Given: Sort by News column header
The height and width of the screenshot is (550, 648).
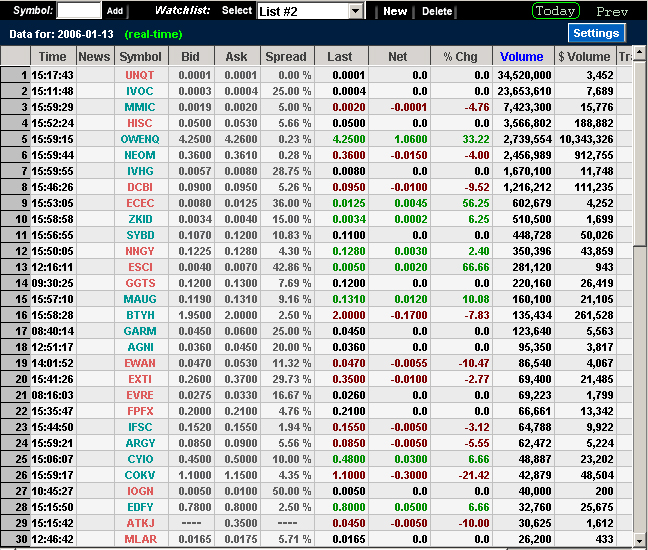Looking at the screenshot, I should click(x=95, y=57).
